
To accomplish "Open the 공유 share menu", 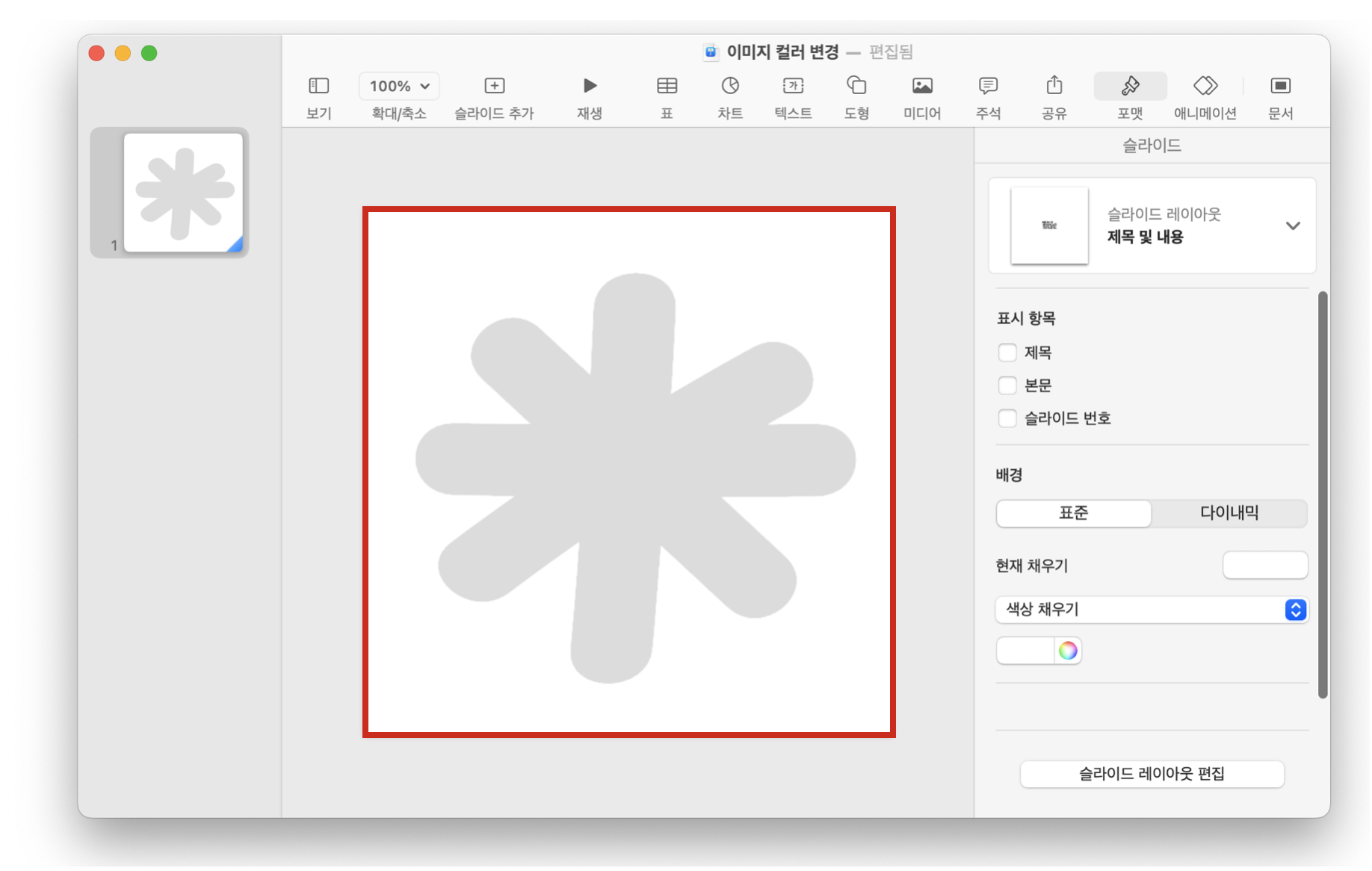I will 1054,86.
